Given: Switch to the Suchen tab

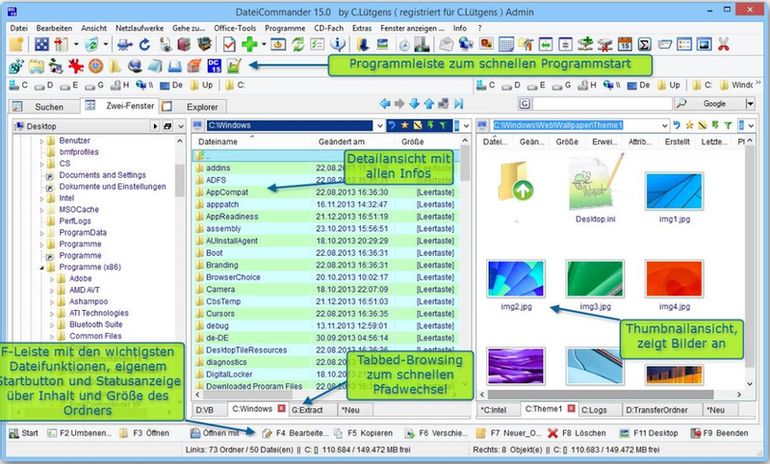Looking at the screenshot, I should click(x=44, y=107).
